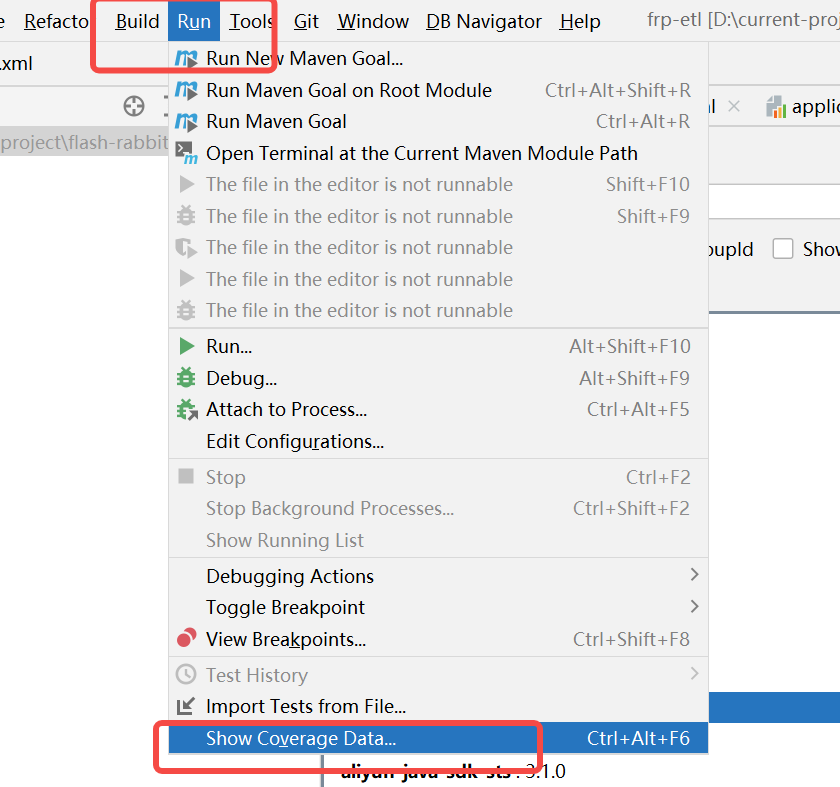Toggle the Show checkbox beside groupId
This screenshot has height=787, width=840.
point(782,249)
